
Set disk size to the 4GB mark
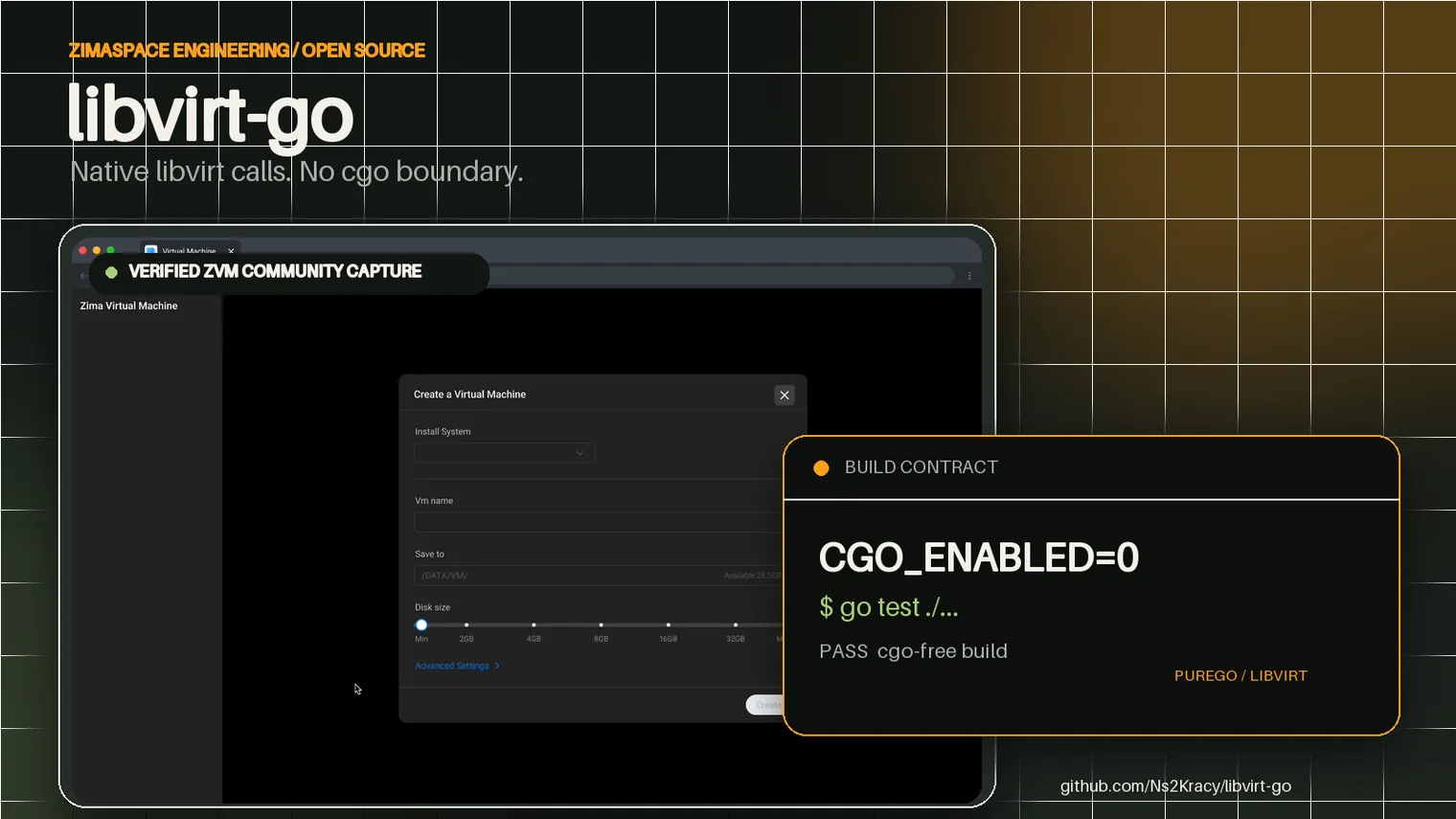click(534, 625)
